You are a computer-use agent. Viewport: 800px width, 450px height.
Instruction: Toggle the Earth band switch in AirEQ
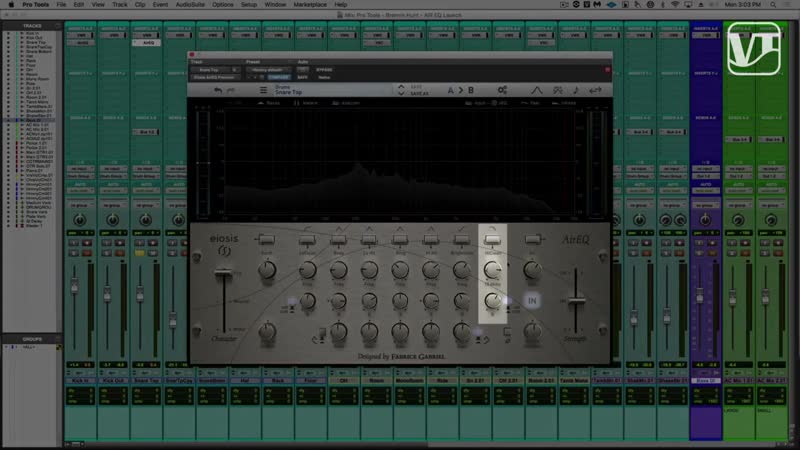[267, 239]
